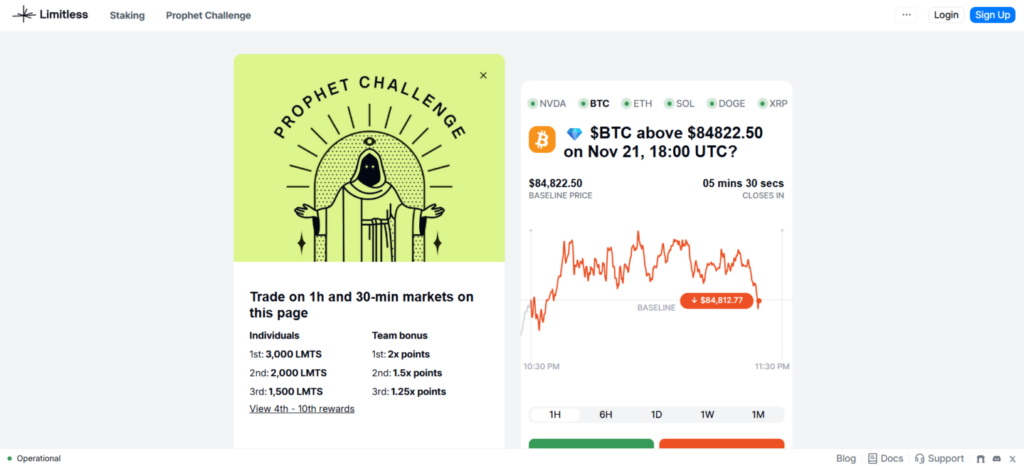The width and height of the screenshot is (1024, 466).
Task: Open the Discord icon in the footer
Action: (997, 459)
